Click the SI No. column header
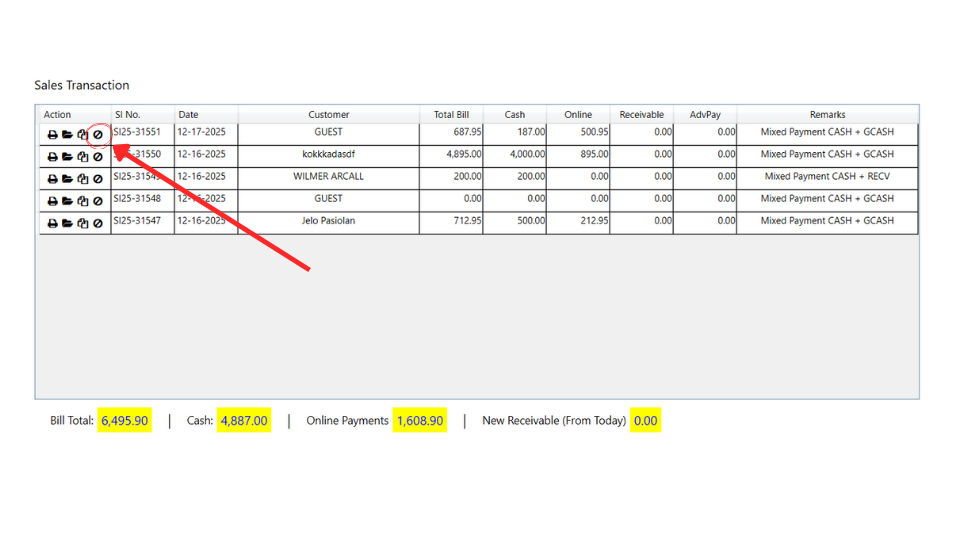Viewport: 960px width, 540px height. click(x=127, y=115)
